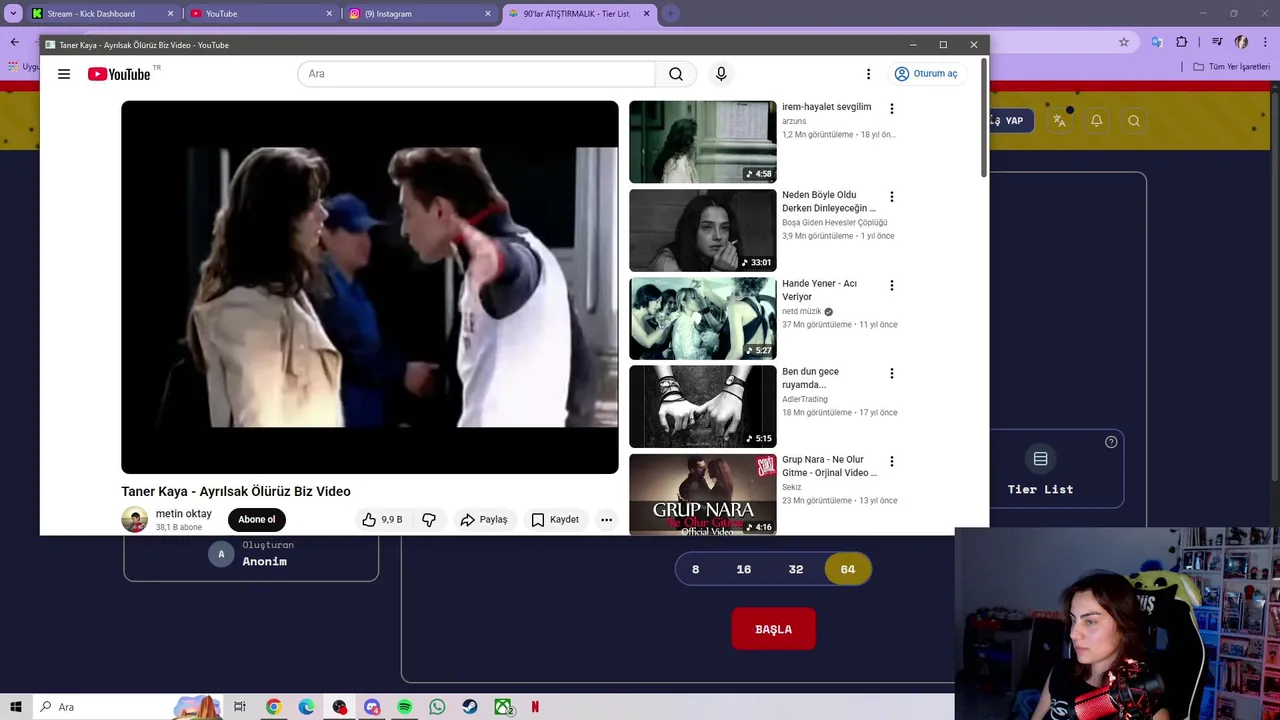Open Task View in the taskbar

pyautogui.click(x=240, y=707)
